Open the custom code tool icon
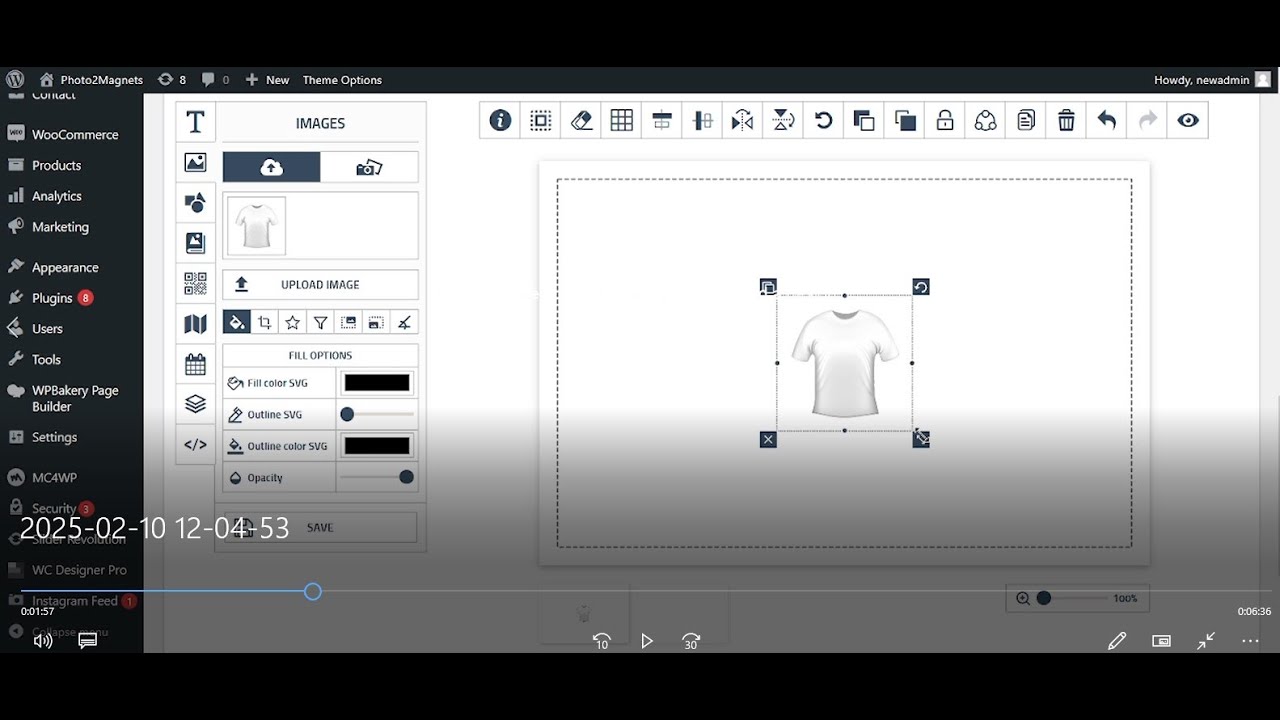This screenshot has height=720, width=1280. 195,445
